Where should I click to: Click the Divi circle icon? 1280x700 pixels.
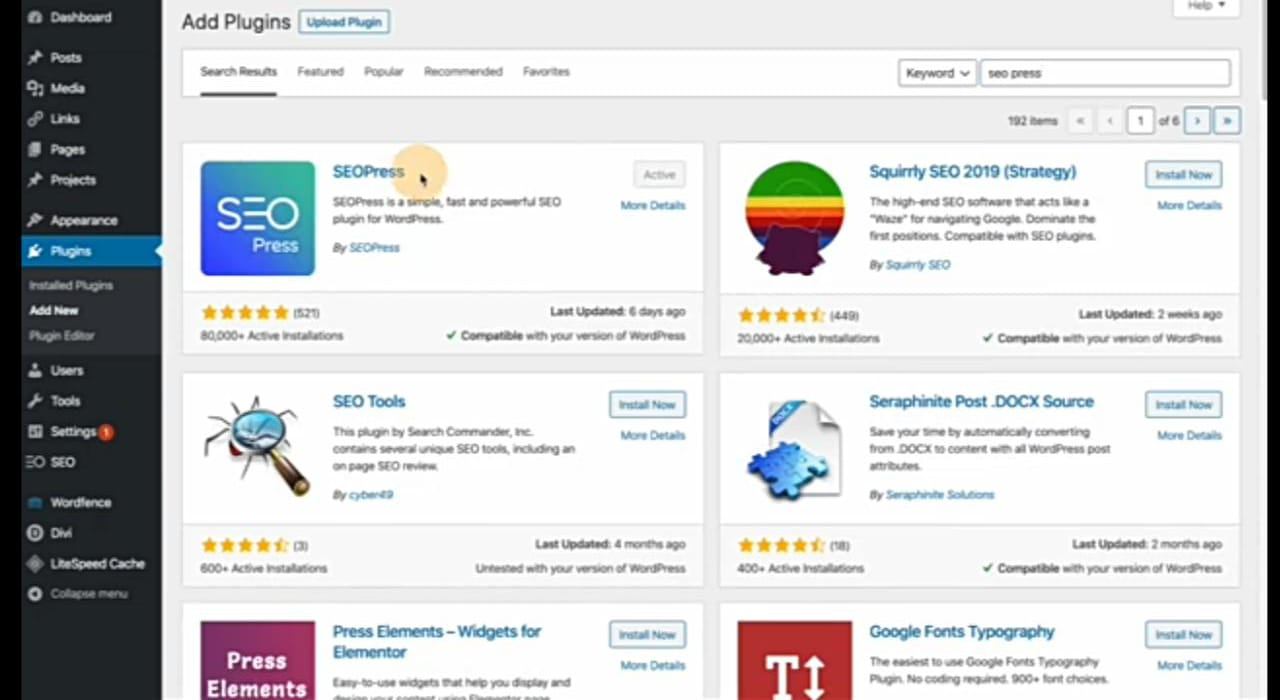[35, 533]
